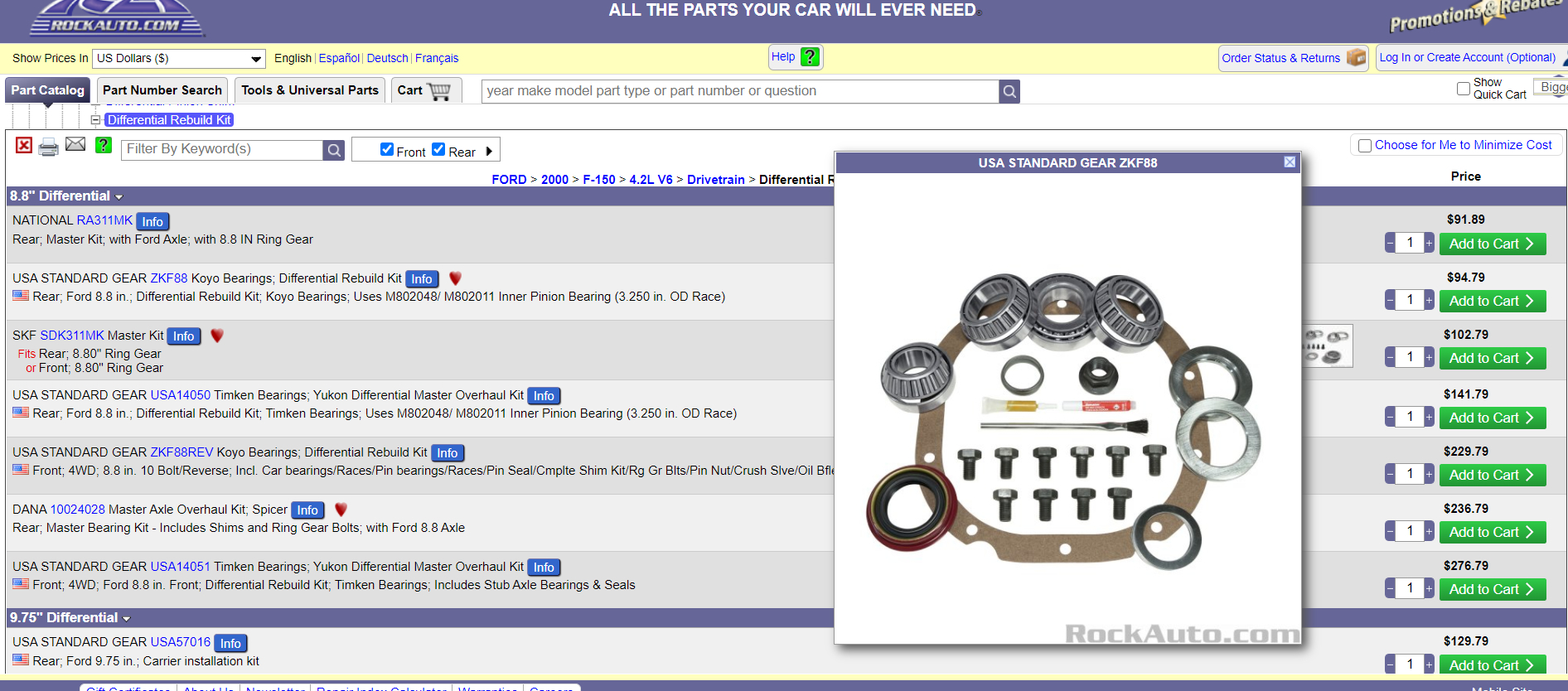Click the 4.2L V6 breadcrumb link
The image size is (1568, 691).
[651, 180]
